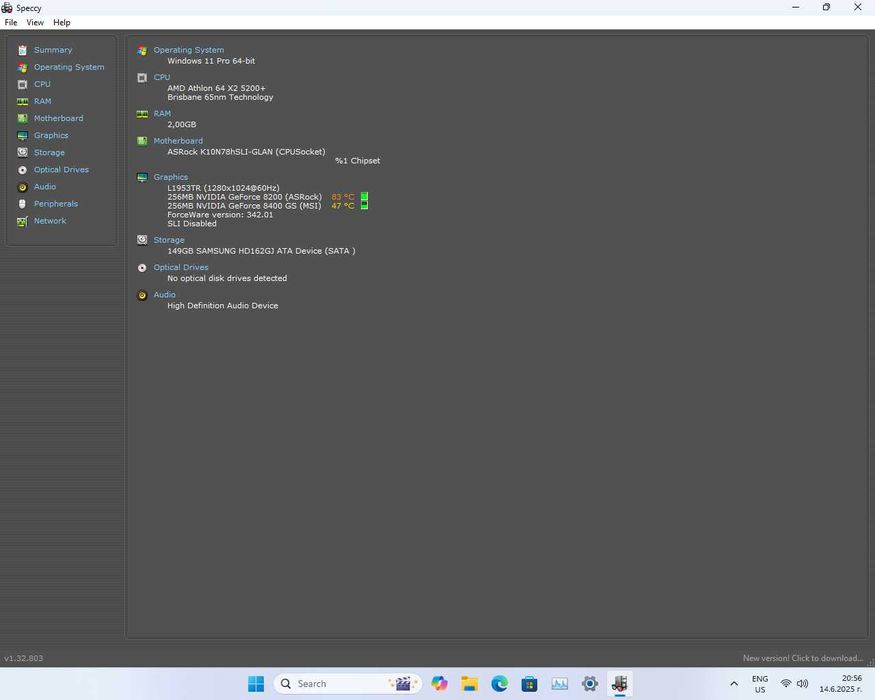The height and width of the screenshot is (700, 875).
Task: Click the Summary icon in the sidebar
Action: (22, 50)
